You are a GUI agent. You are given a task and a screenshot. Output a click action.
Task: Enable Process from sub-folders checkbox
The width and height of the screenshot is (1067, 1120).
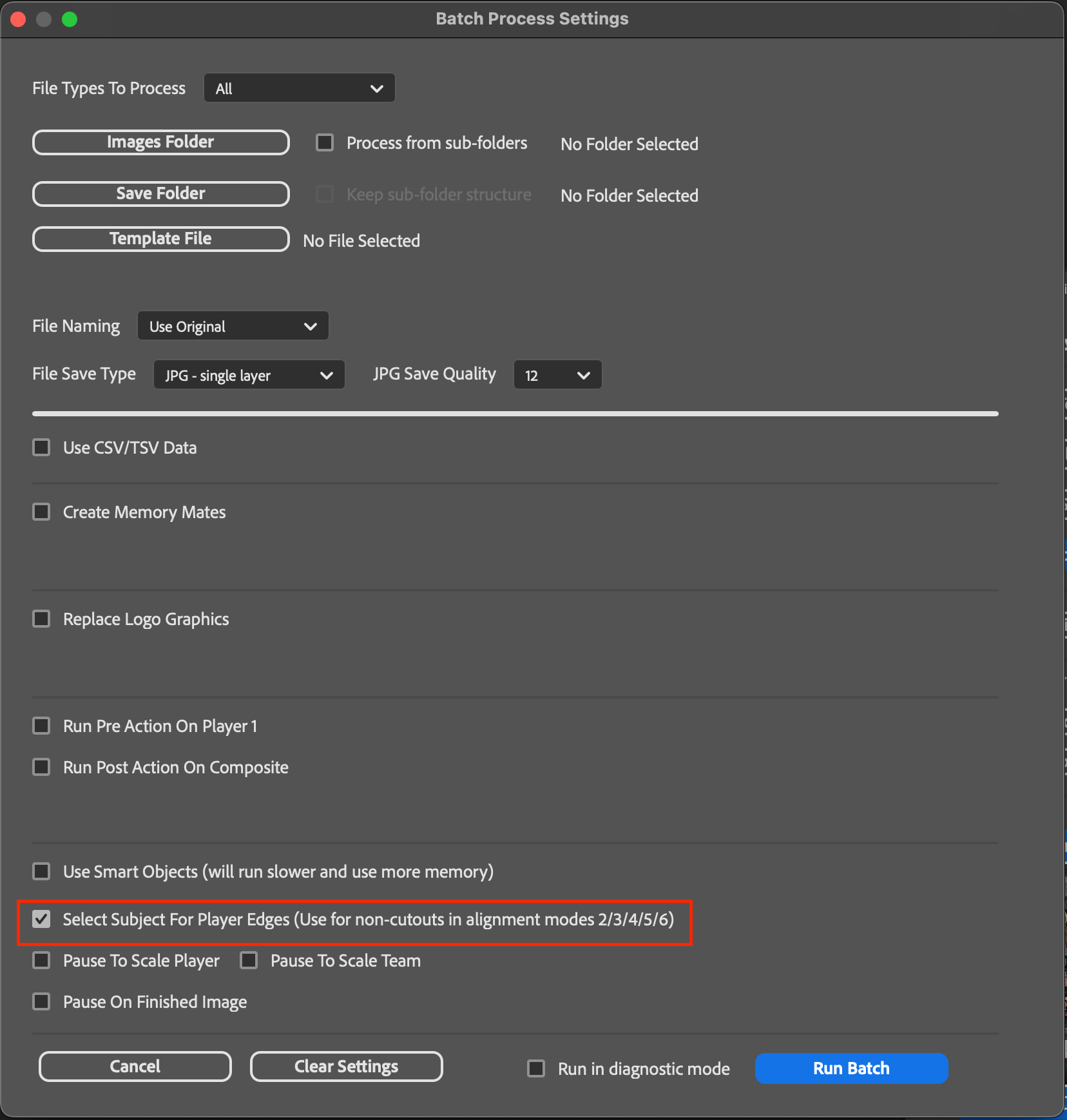(x=325, y=142)
